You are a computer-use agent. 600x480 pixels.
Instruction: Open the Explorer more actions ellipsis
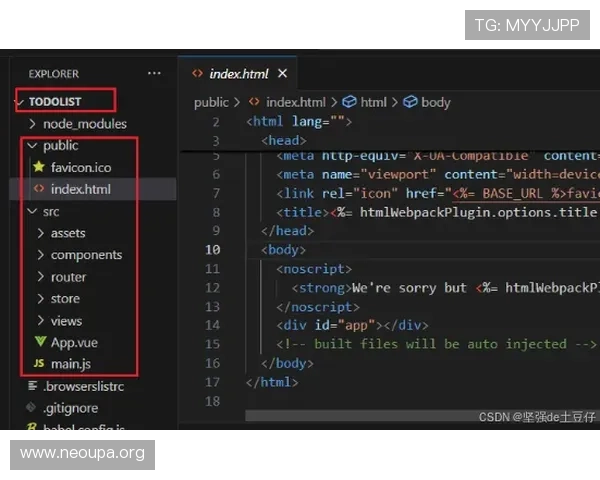pyautogui.click(x=153, y=74)
